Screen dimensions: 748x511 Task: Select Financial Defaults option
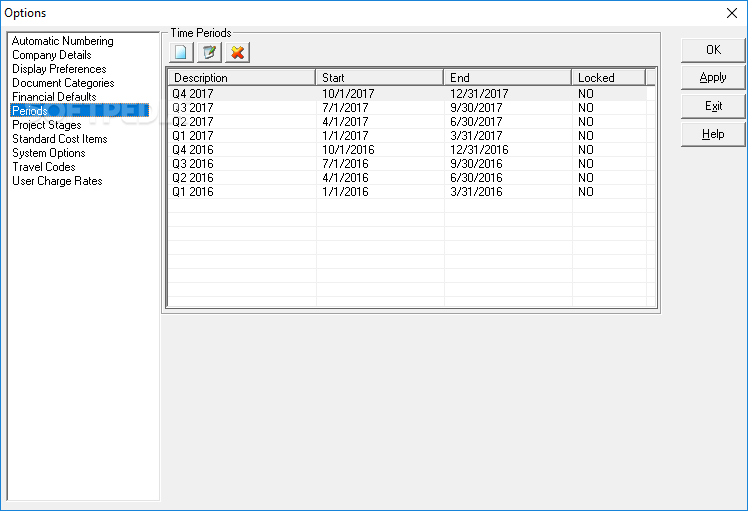point(54,97)
